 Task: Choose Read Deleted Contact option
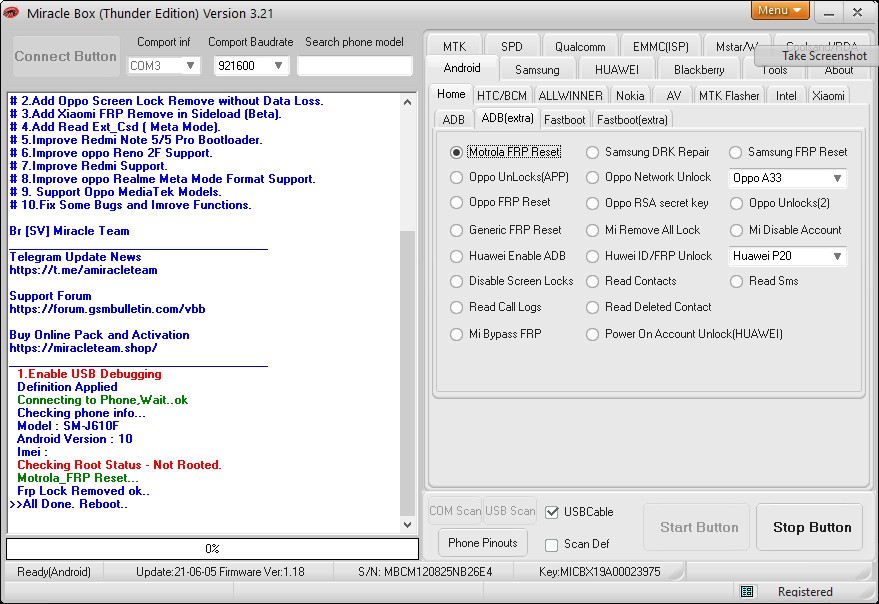click(592, 307)
